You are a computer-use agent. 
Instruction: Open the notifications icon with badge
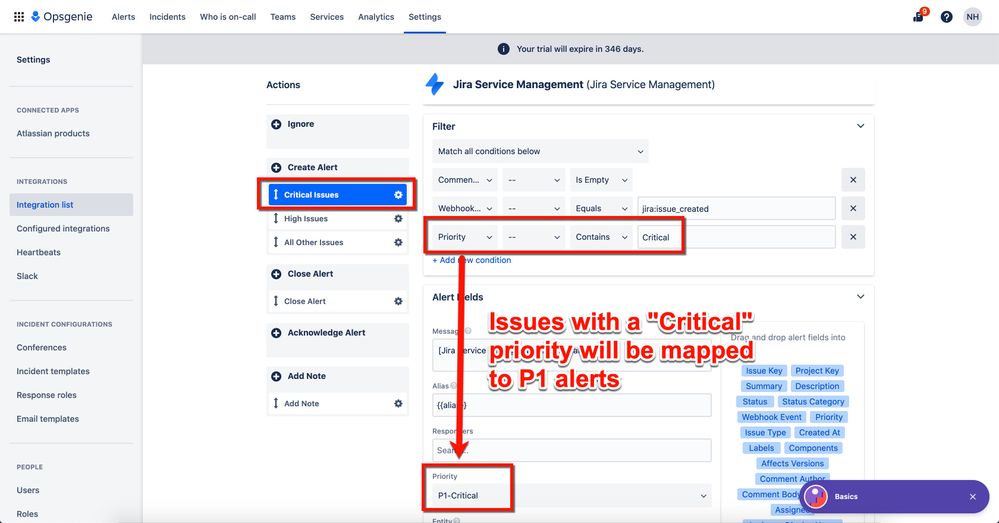(x=919, y=17)
